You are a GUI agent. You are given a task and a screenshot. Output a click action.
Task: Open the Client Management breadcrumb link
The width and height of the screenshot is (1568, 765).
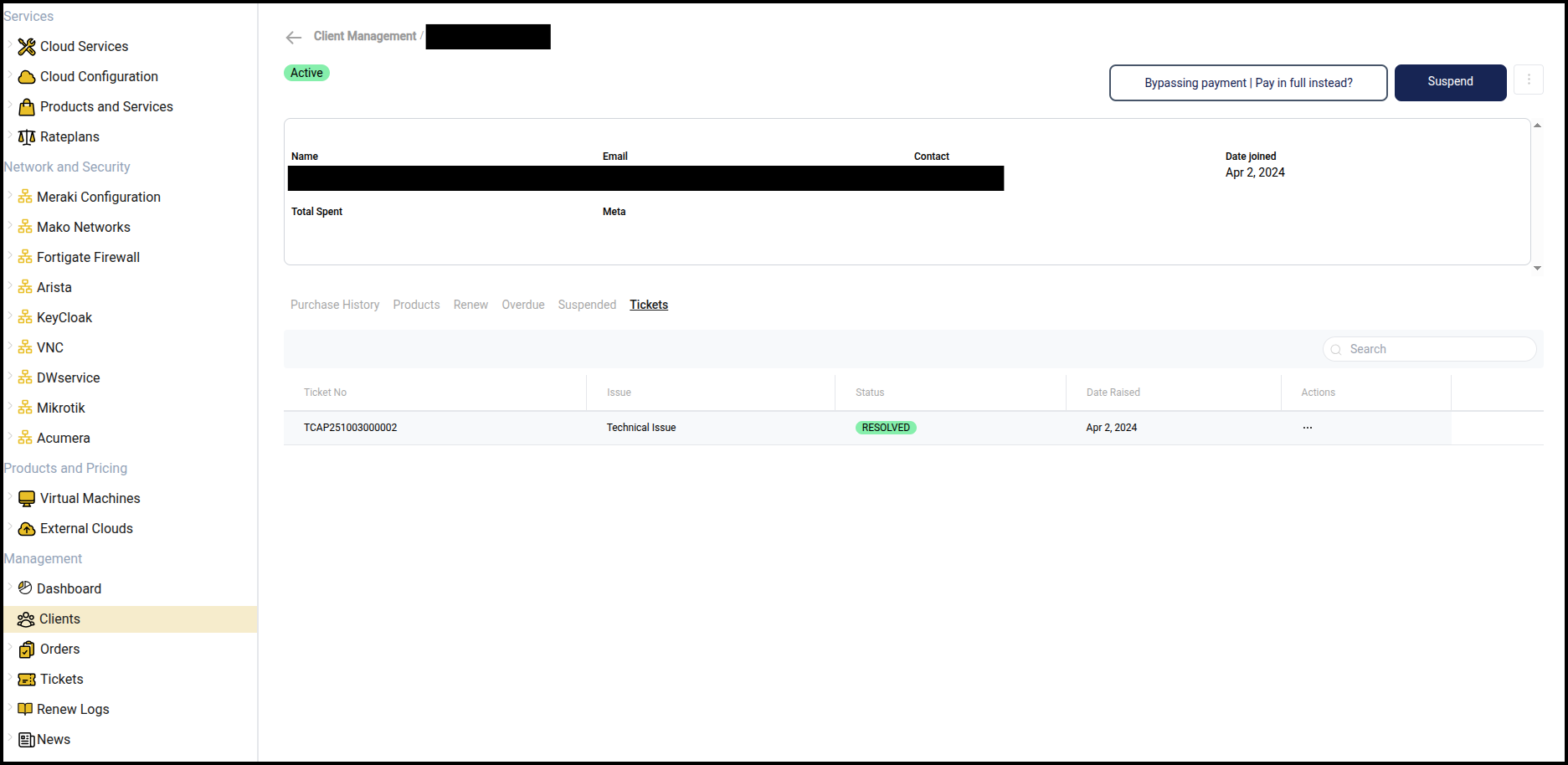pos(365,36)
